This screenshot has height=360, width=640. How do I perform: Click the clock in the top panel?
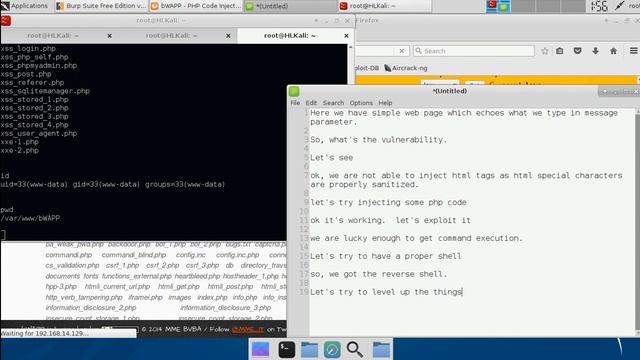click(600, 6)
